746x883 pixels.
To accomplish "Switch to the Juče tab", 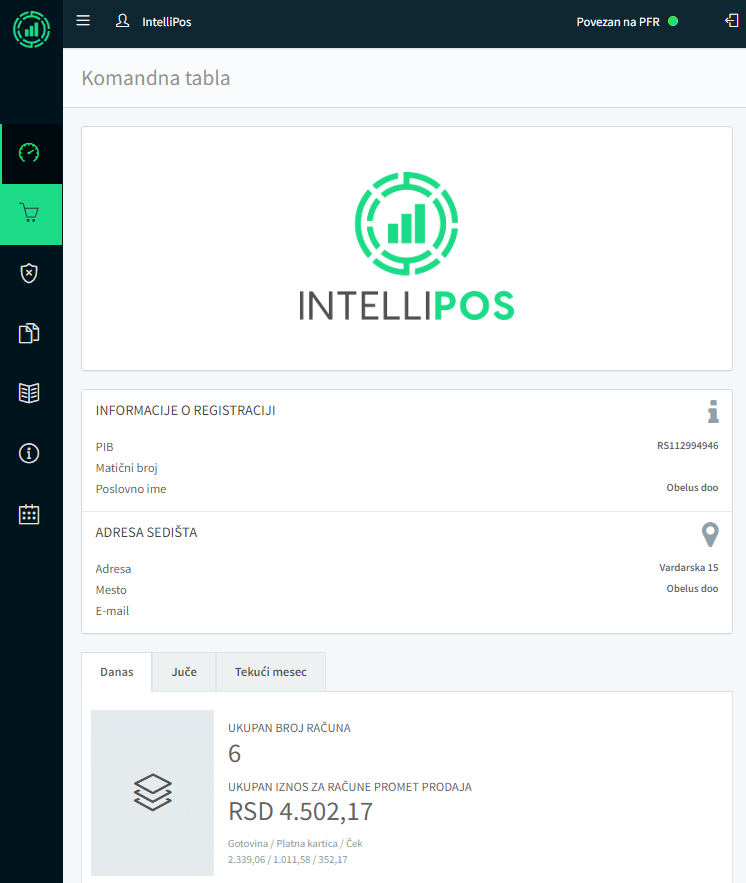I will 184,672.
